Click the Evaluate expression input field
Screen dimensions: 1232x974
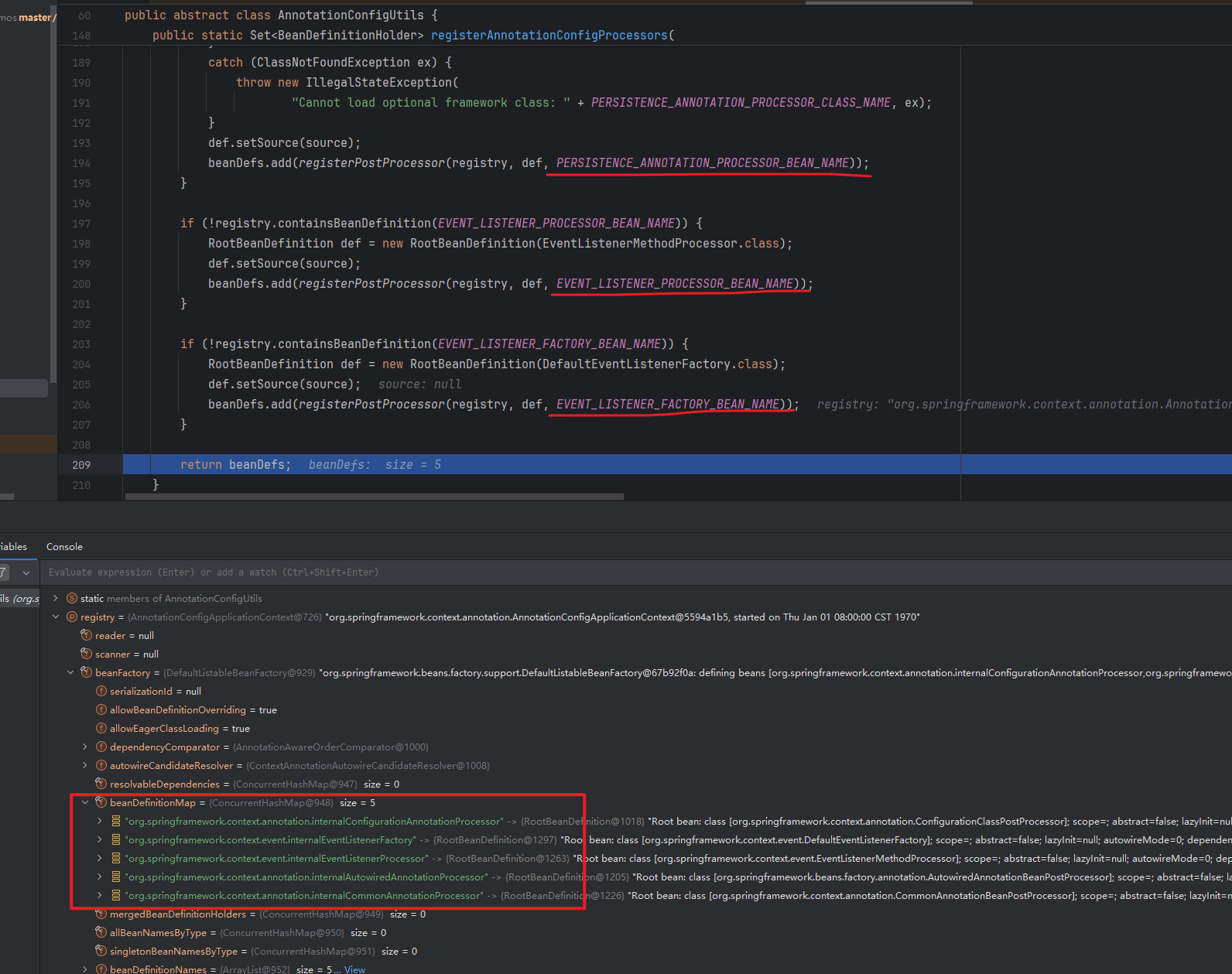click(x=464, y=572)
